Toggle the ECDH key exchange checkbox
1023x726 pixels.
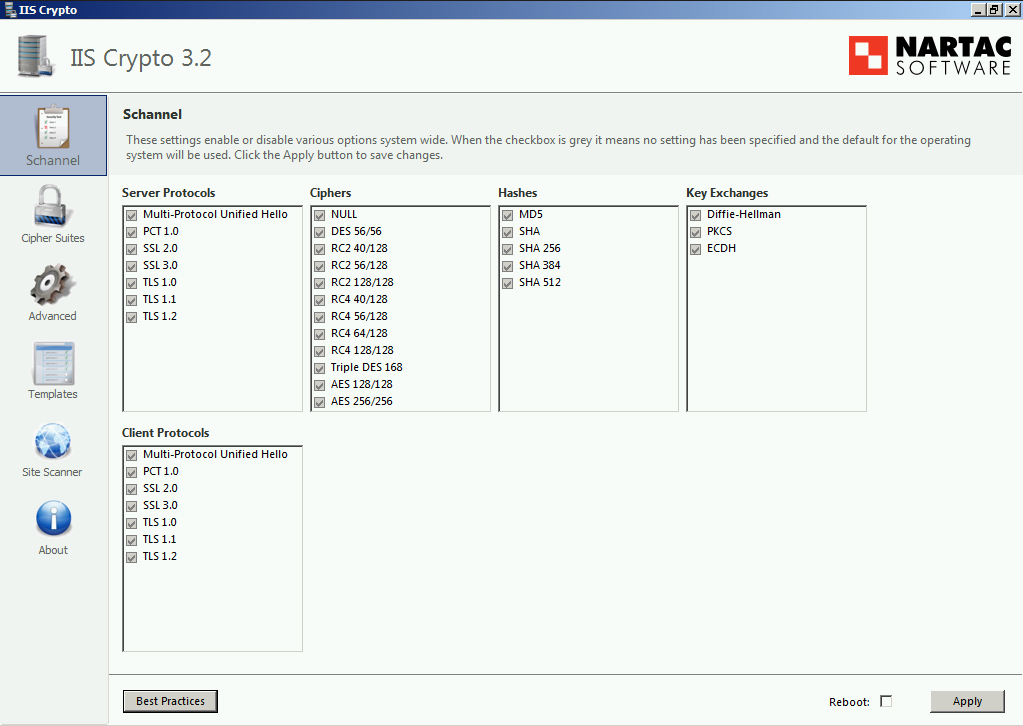pyautogui.click(x=695, y=249)
